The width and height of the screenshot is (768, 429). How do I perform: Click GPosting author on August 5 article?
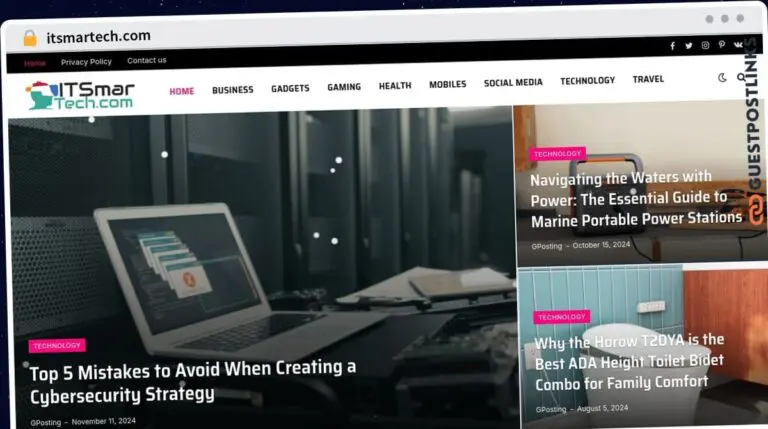[x=551, y=409]
